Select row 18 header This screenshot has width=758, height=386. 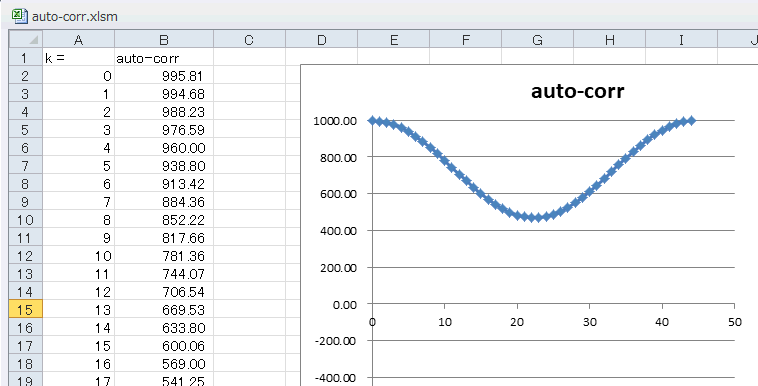26,364
